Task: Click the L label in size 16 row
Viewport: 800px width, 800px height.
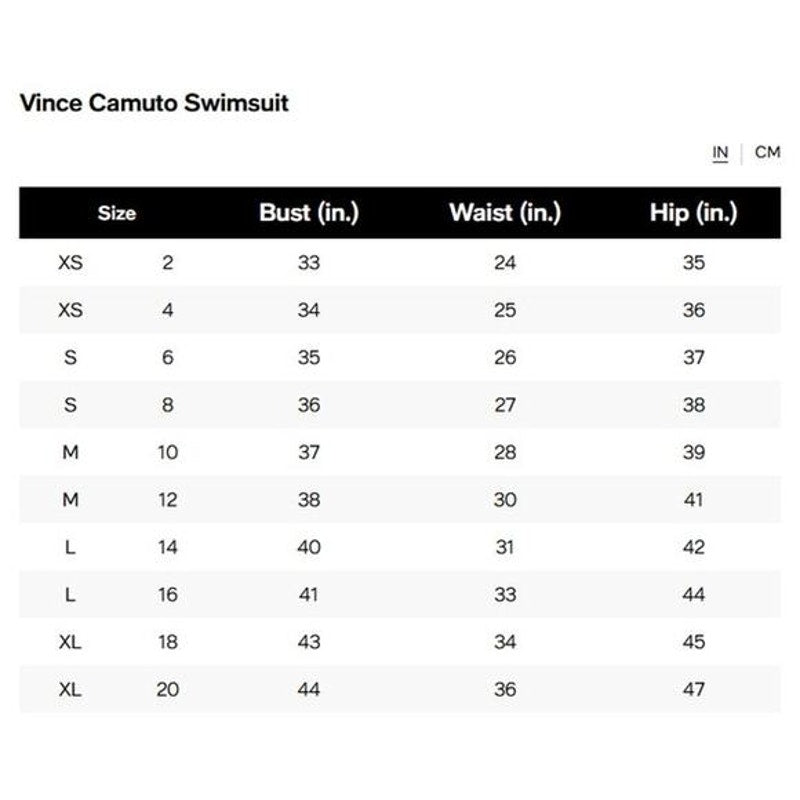Action: point(70,595)
